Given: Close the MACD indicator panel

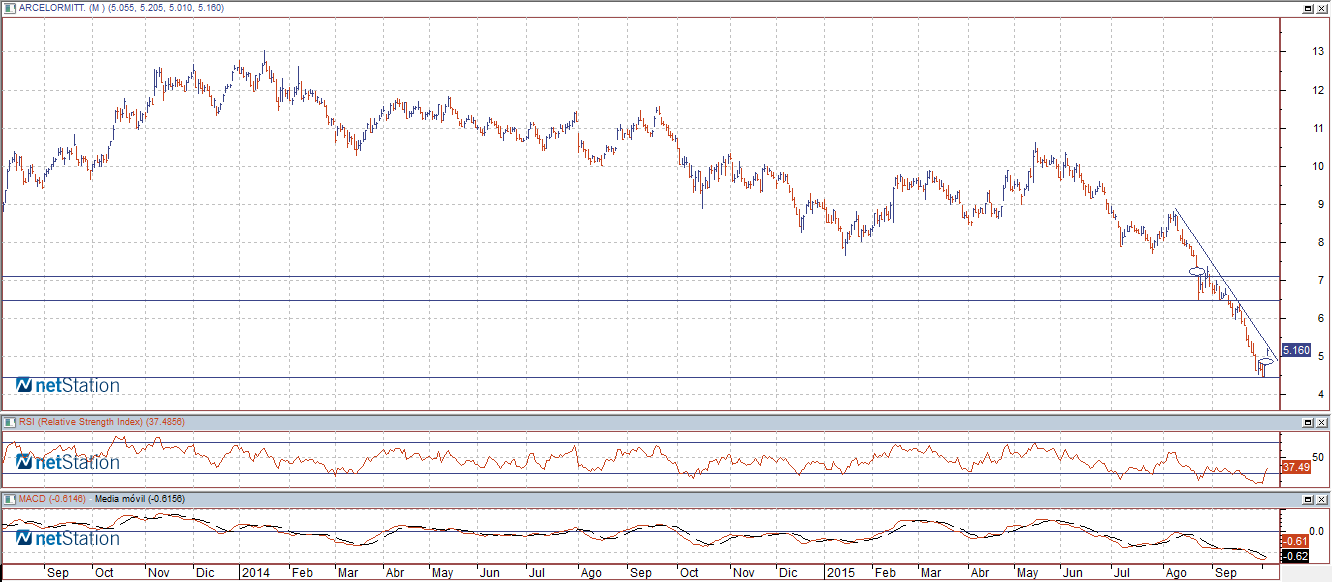Looking at the screenshot, I should (1321, 498).
